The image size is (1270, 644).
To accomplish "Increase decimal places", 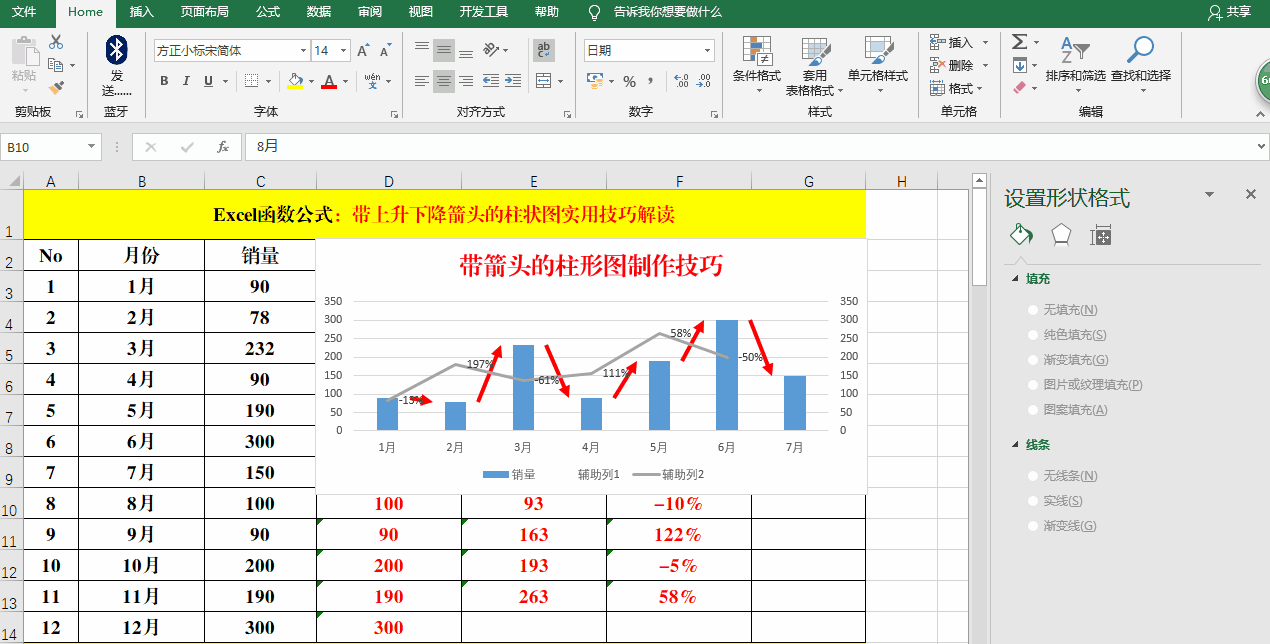I will pyautogui.click(x=682, y=81).
